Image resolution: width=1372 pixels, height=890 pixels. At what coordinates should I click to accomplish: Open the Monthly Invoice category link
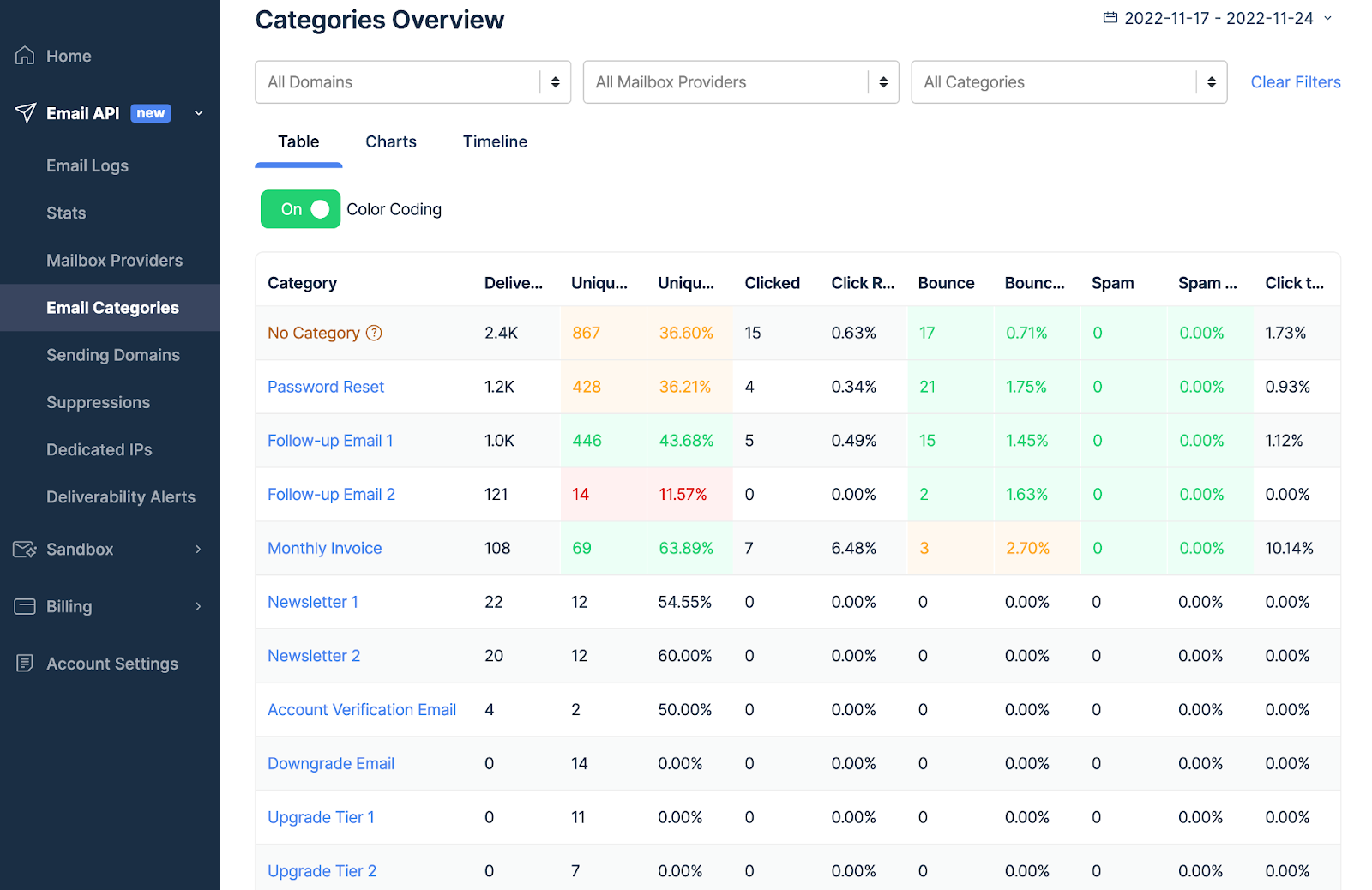click(325, 549)
